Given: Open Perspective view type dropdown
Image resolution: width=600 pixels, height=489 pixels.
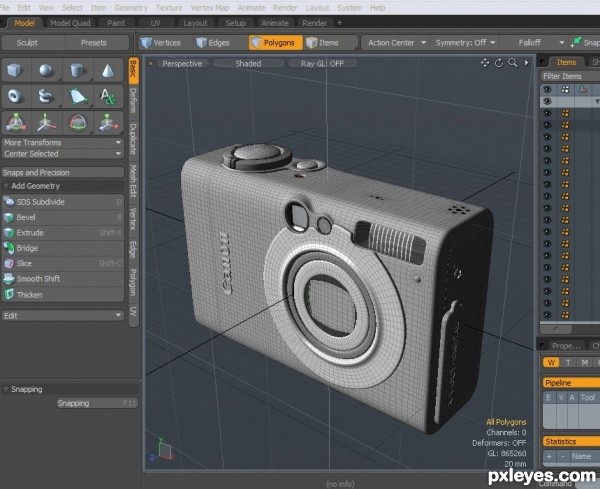Looking at the screenshot, I should click(x=182, y=64).
